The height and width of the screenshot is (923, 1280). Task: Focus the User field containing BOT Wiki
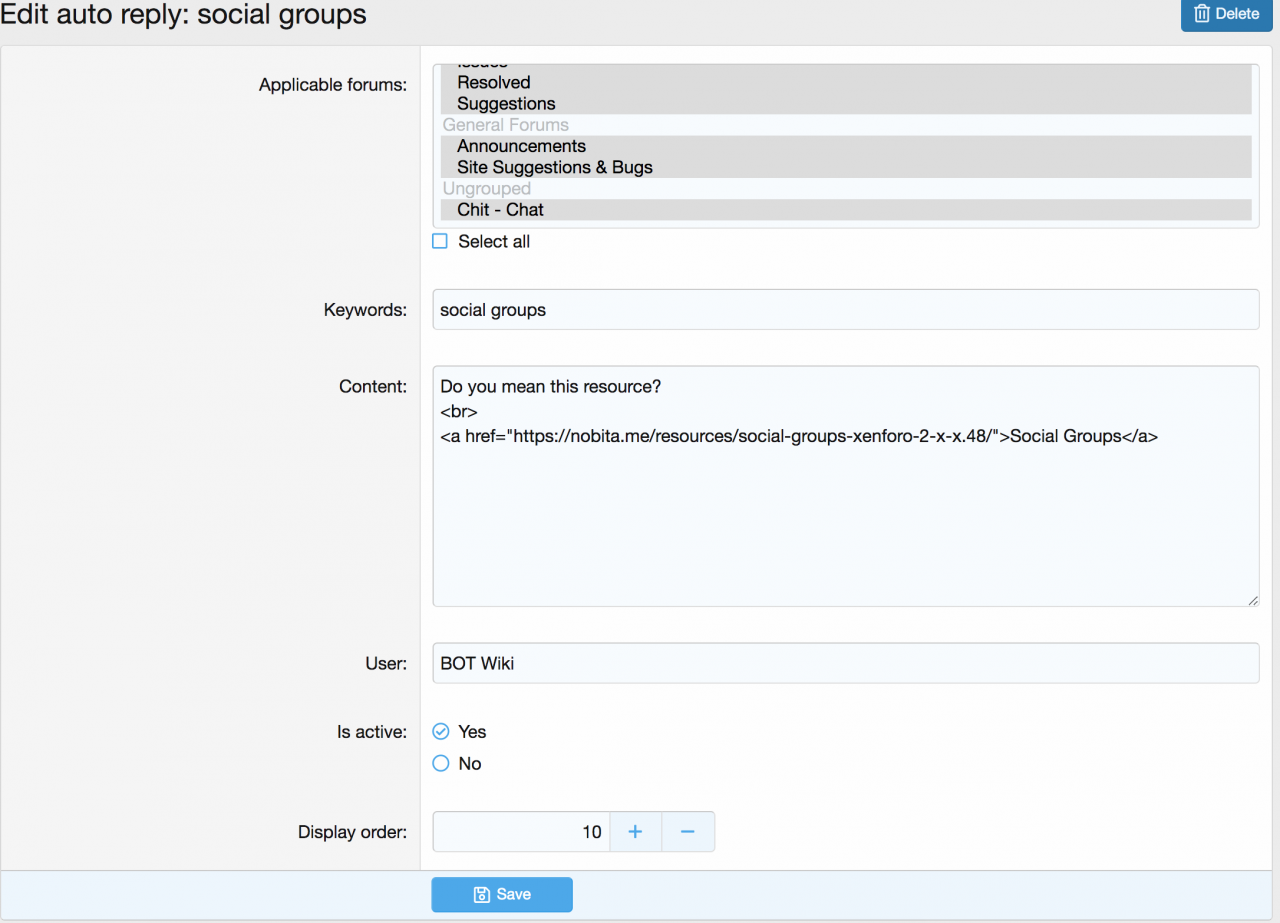(845, 663)
